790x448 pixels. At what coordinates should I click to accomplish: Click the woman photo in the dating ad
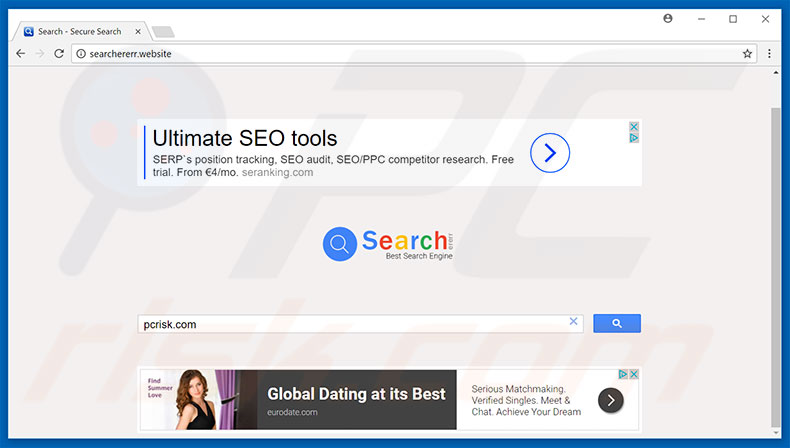(x=196, y=400)
